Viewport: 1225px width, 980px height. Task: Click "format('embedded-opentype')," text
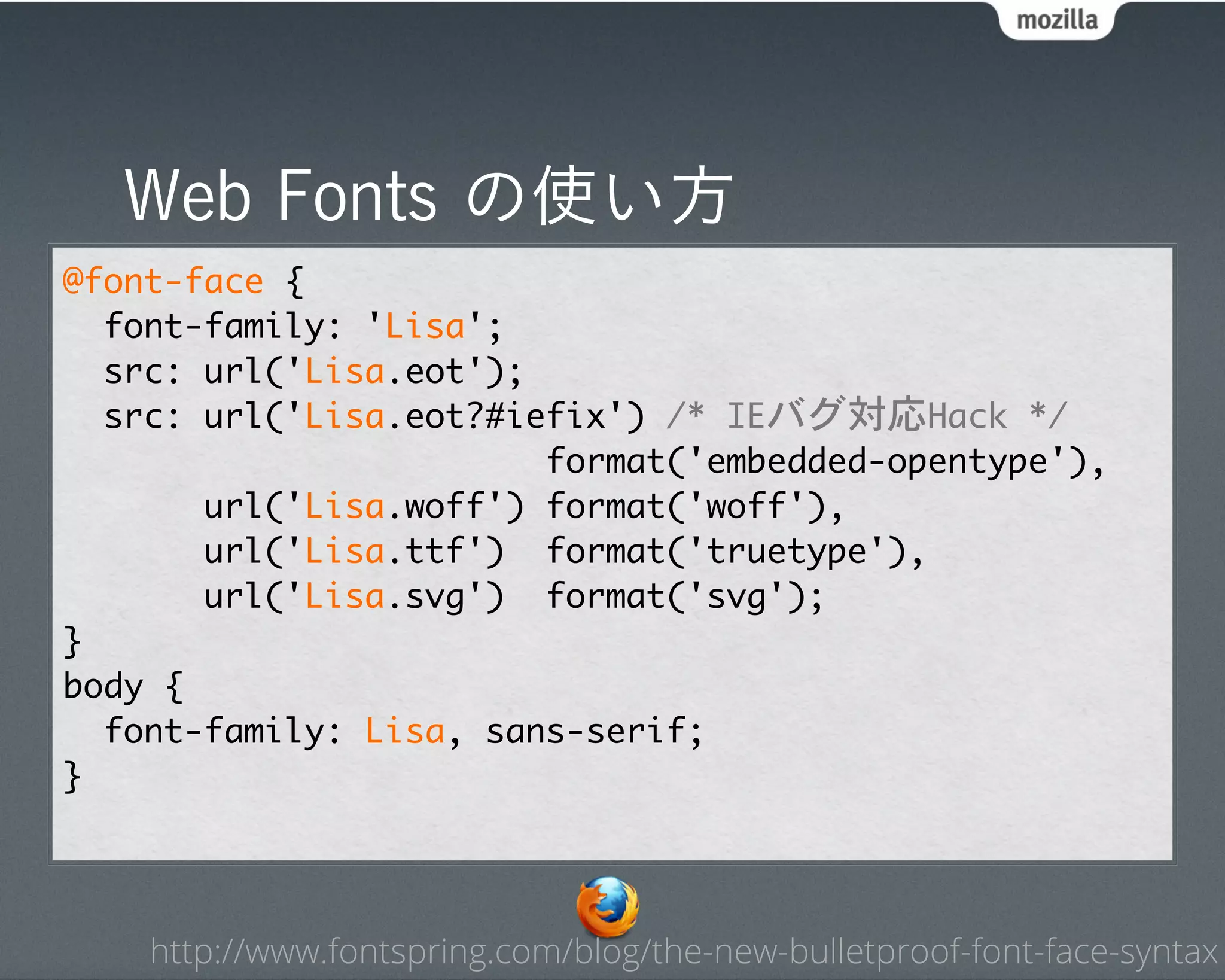pos(825,462)
